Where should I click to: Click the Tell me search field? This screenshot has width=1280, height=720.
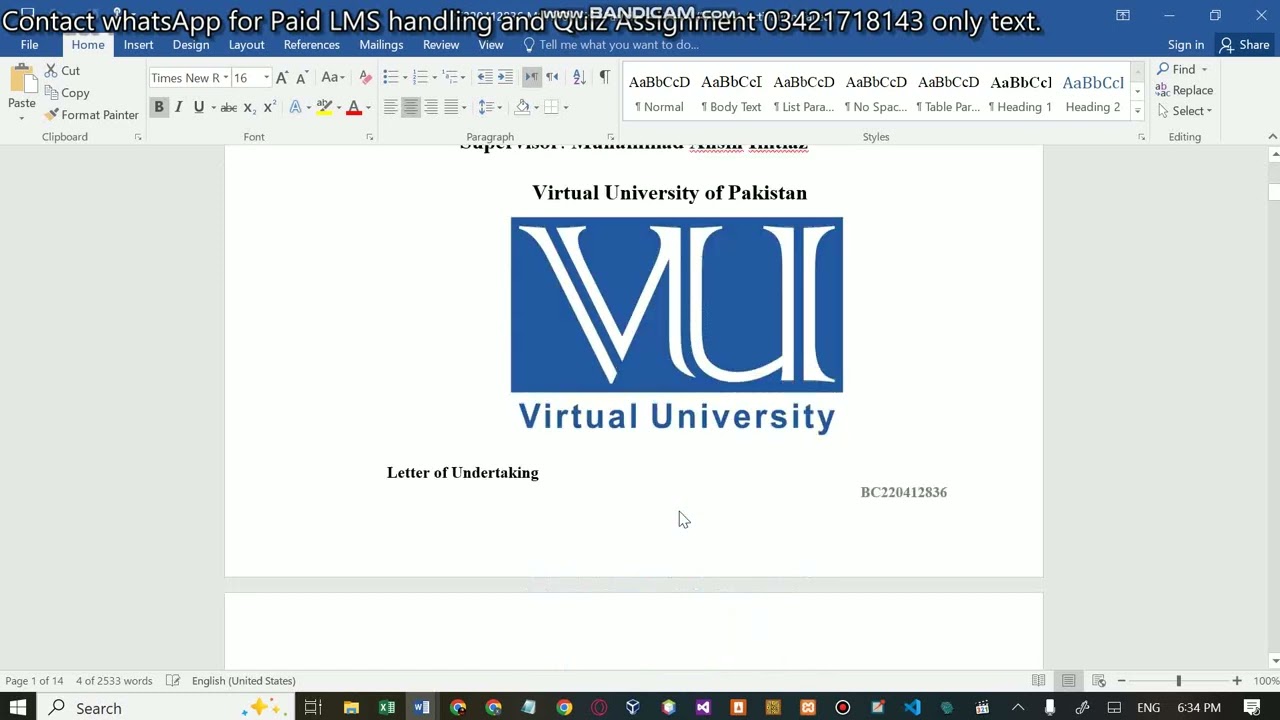[x=610, y=45]
